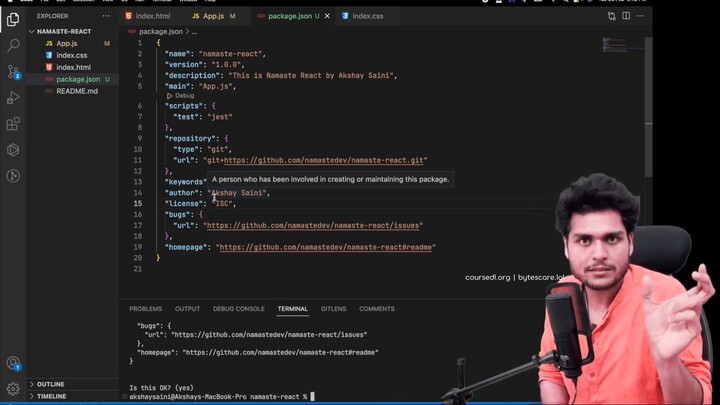
Task: Open the Extensions view icon
Action: pyautogui.click(x=13, y=124)
